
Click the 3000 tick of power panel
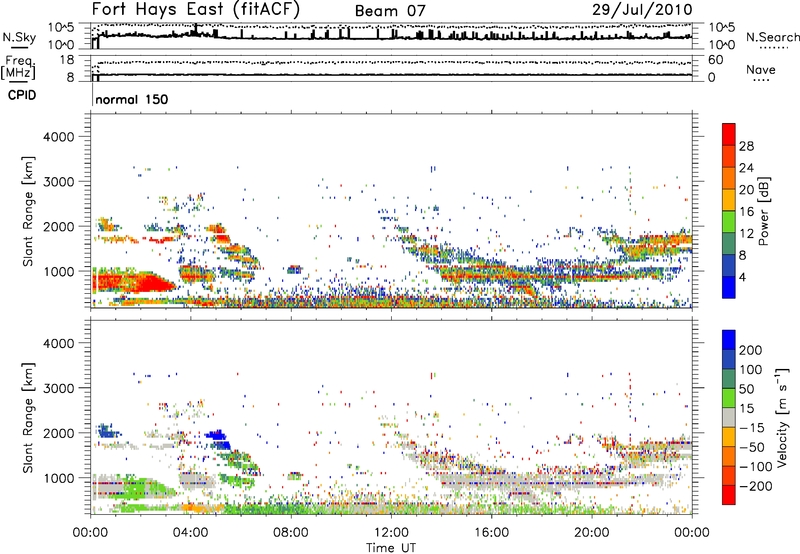pyautogui.click(x=59, y=182)
